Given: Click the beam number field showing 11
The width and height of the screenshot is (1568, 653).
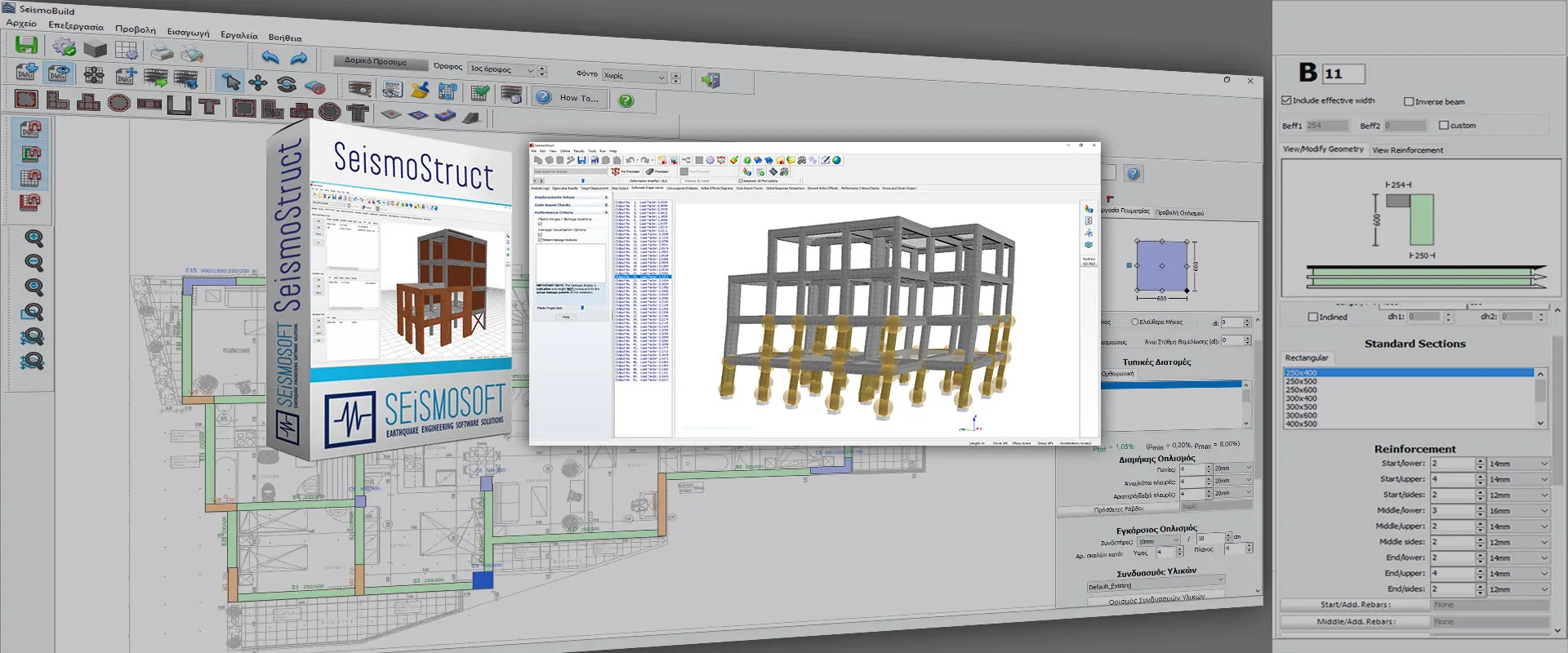Looking at the screenshot, I should [x=1343, y=73].
